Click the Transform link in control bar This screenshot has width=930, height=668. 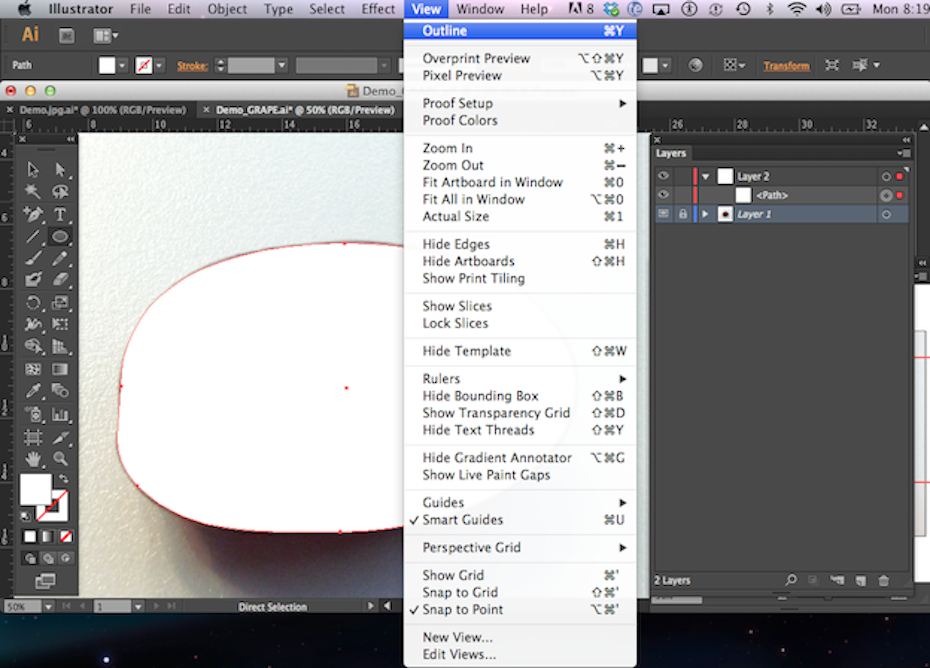point(786,66)
